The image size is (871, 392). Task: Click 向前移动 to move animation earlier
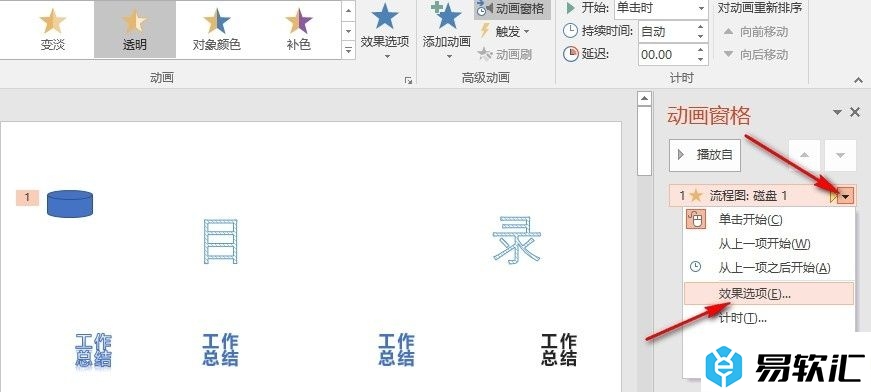click(756, 32)
